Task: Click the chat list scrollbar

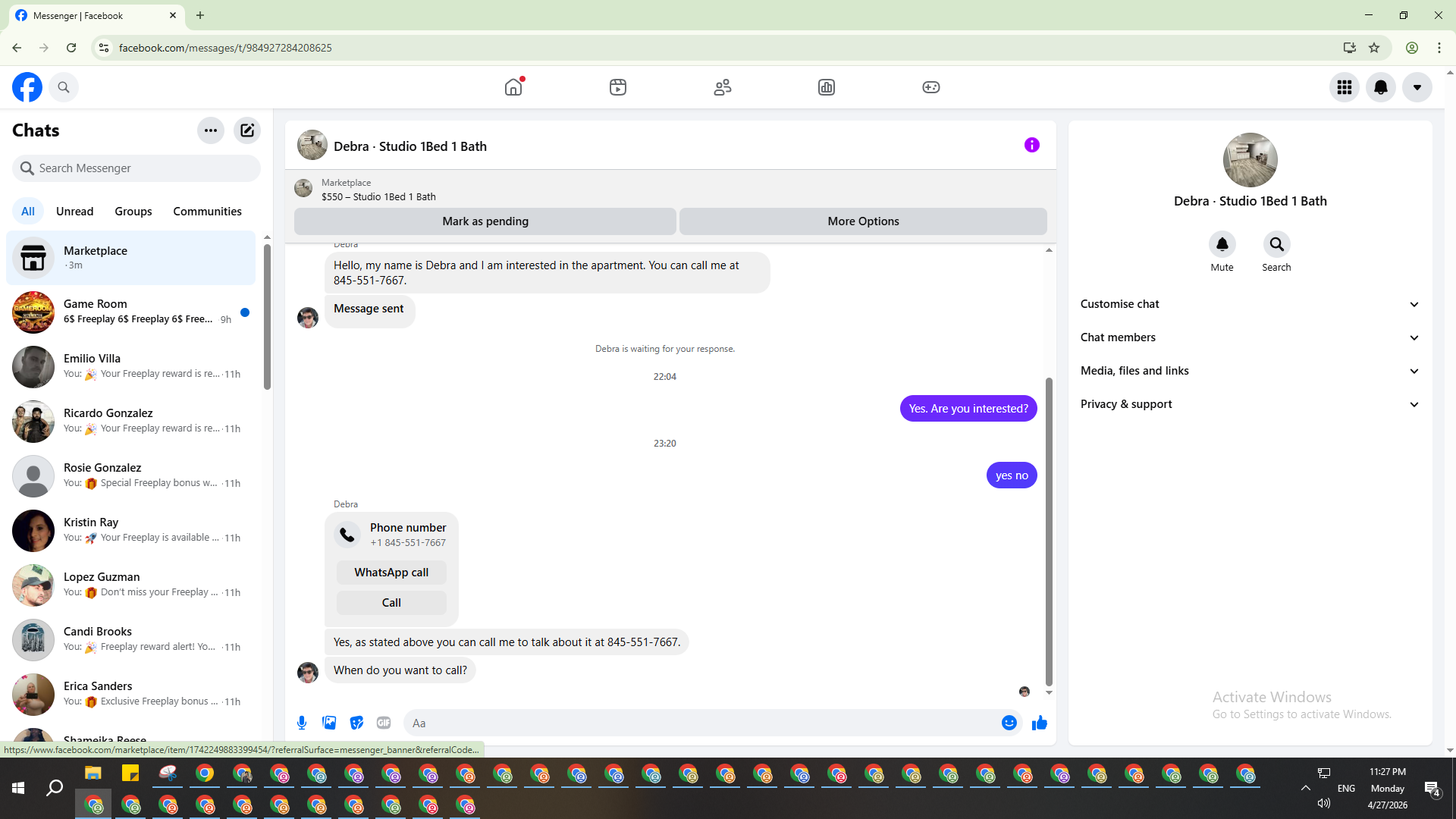Action: click(267, 317)
